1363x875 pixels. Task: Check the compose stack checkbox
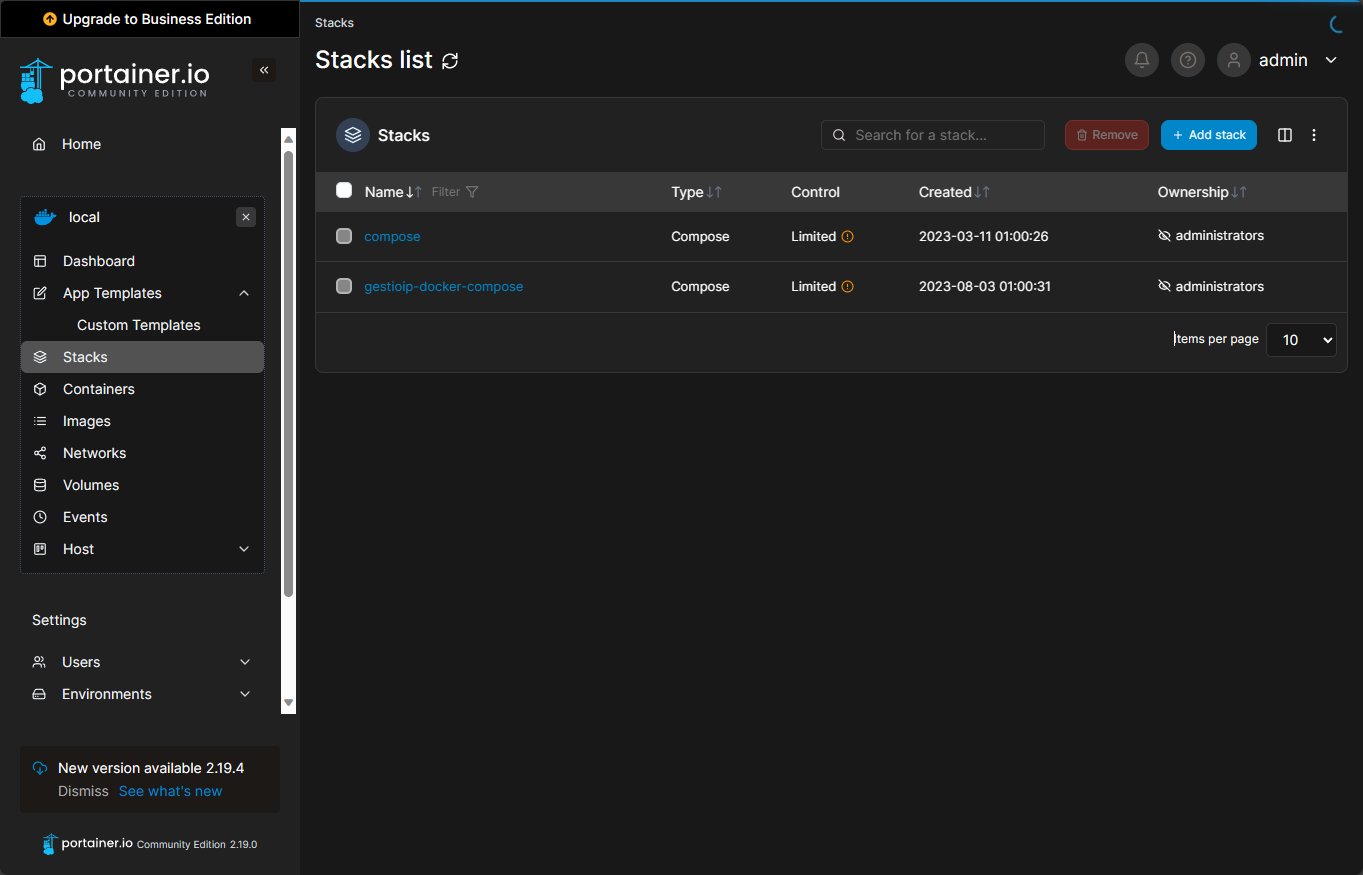point(344,237)
